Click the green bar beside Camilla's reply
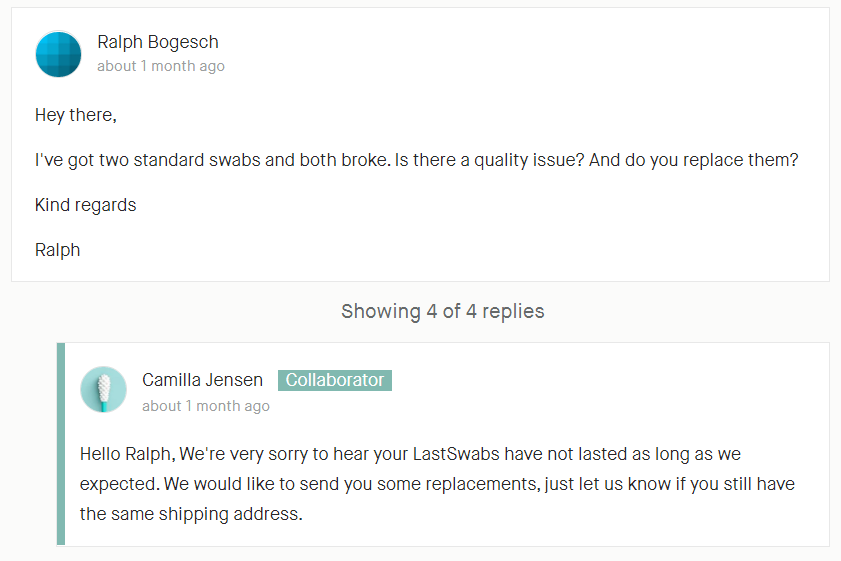841x561 pixels. 61,444
